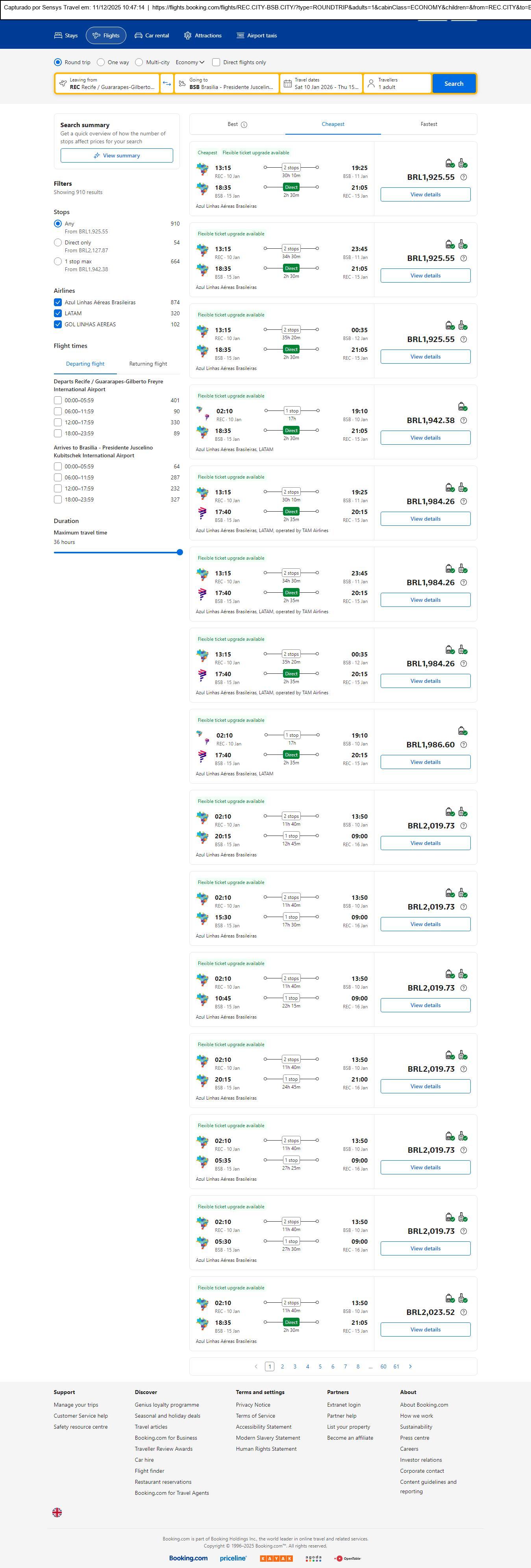Switch to the Returning flight tab
This screenshot has height=1568, width=531.
(148, 364)
